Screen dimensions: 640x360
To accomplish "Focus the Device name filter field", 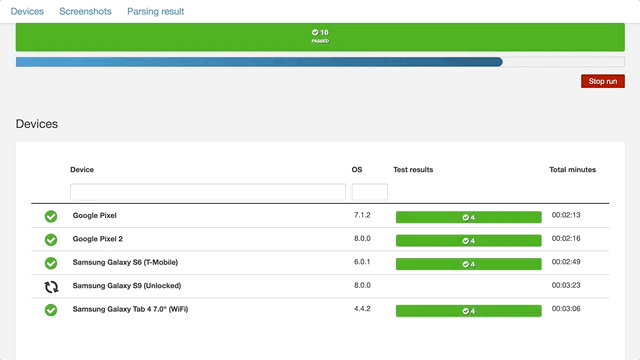I will pyautogui.click(x=208, y=192).
